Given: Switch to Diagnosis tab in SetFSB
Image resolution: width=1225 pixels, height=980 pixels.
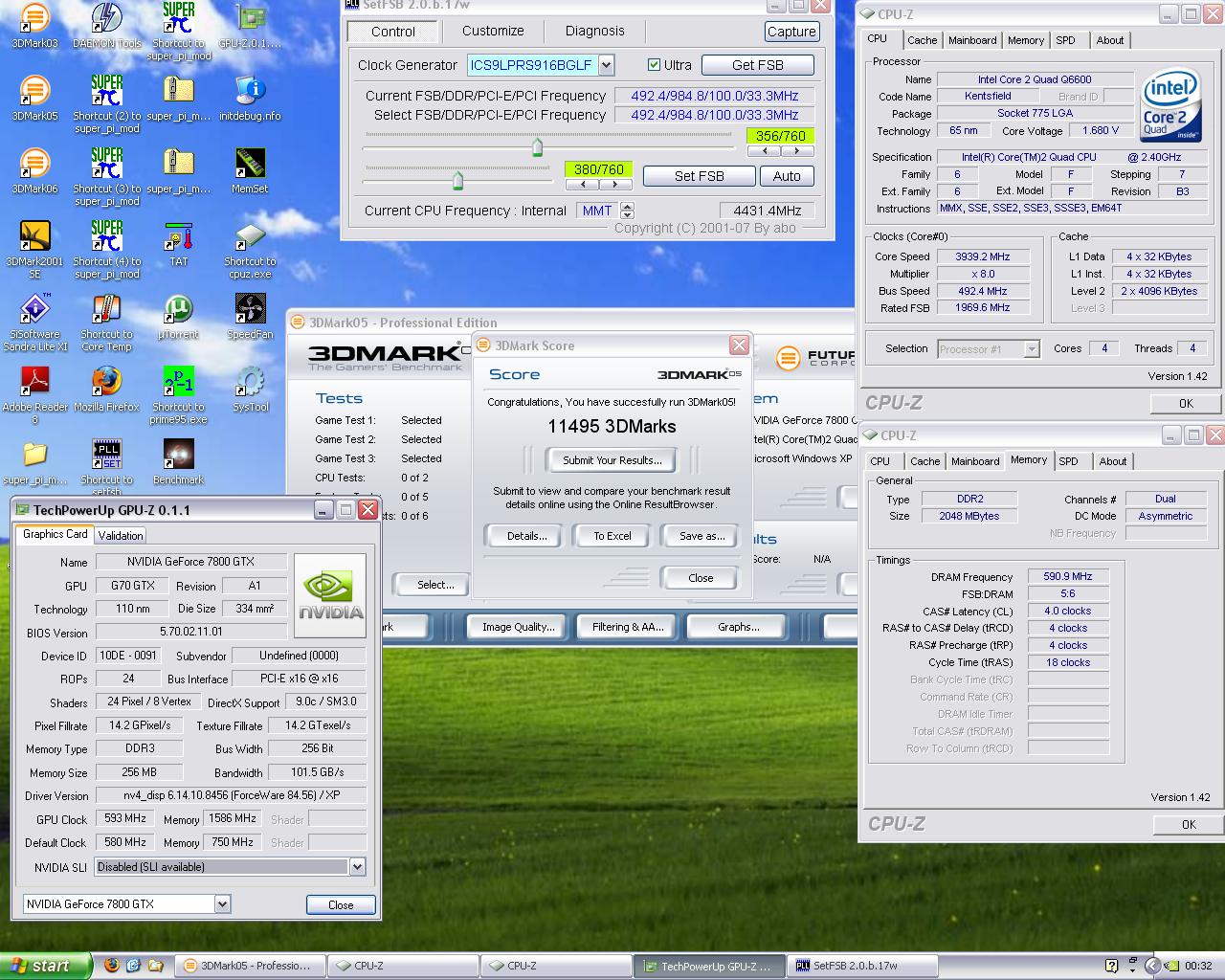Looking at the screenshot, I should point(594,31).
